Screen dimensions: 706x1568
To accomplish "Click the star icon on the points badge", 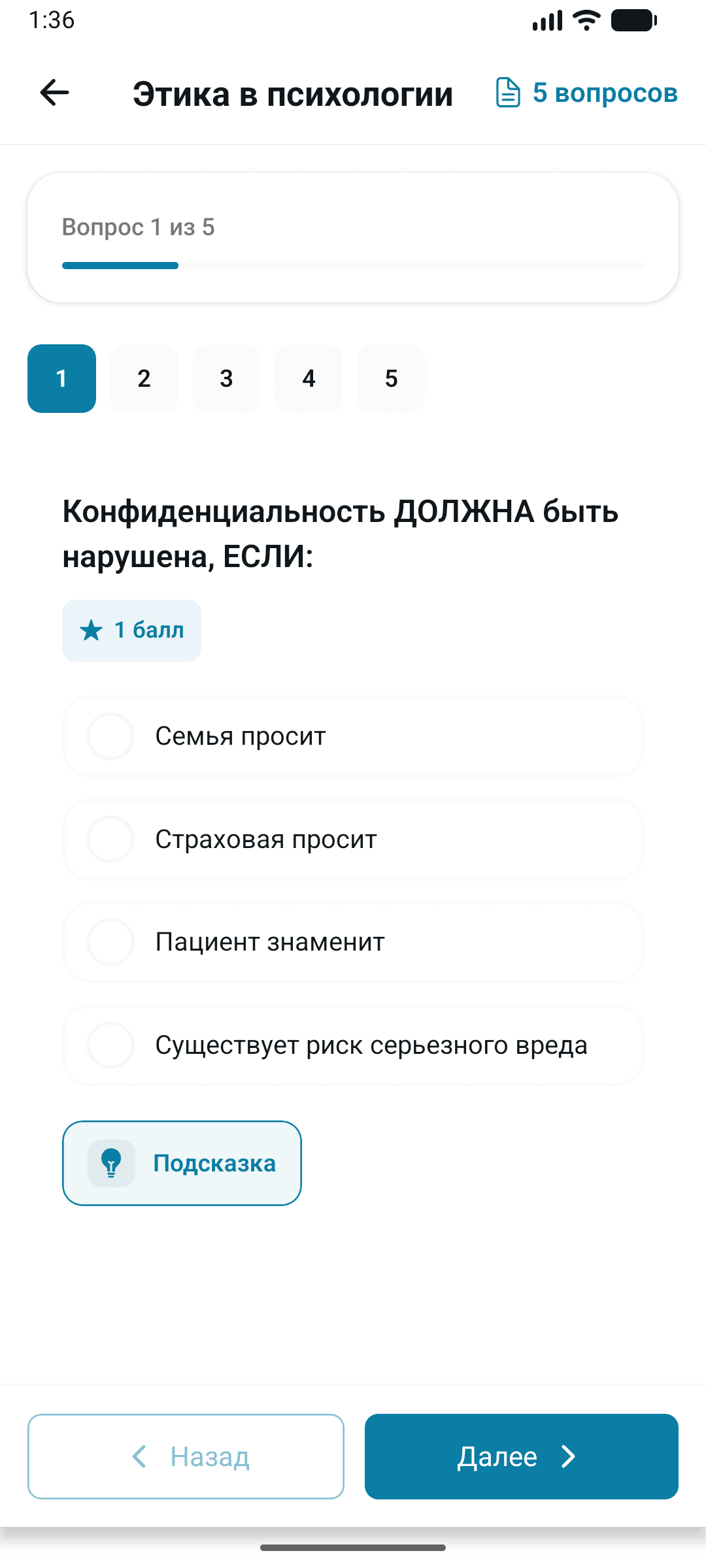I will click(x=92, y=630).
